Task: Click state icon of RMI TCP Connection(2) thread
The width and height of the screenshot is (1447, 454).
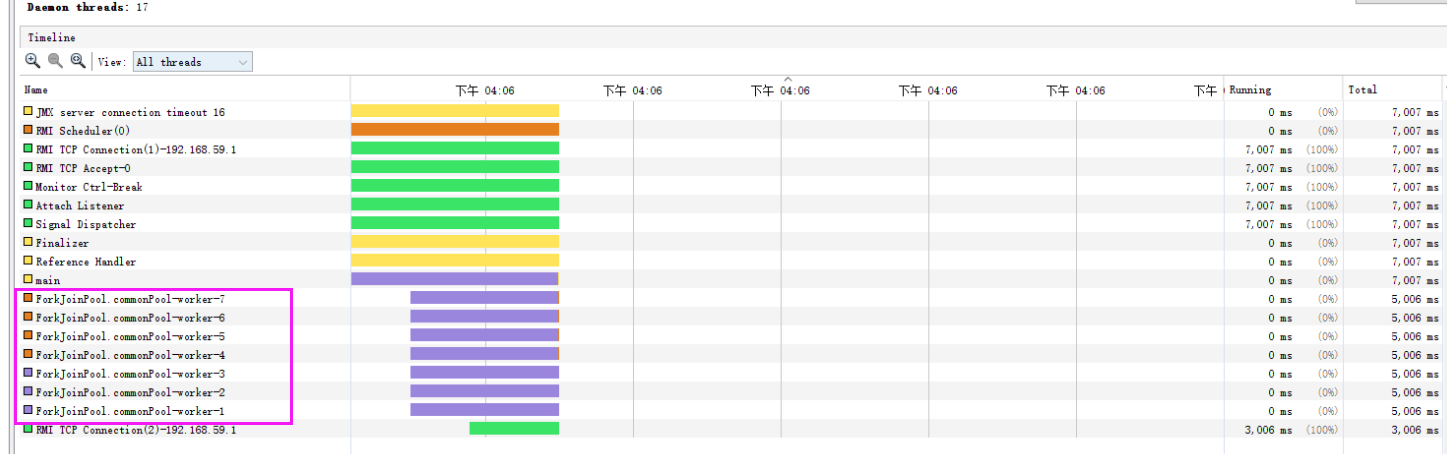Action: click(x=28, y=429)
